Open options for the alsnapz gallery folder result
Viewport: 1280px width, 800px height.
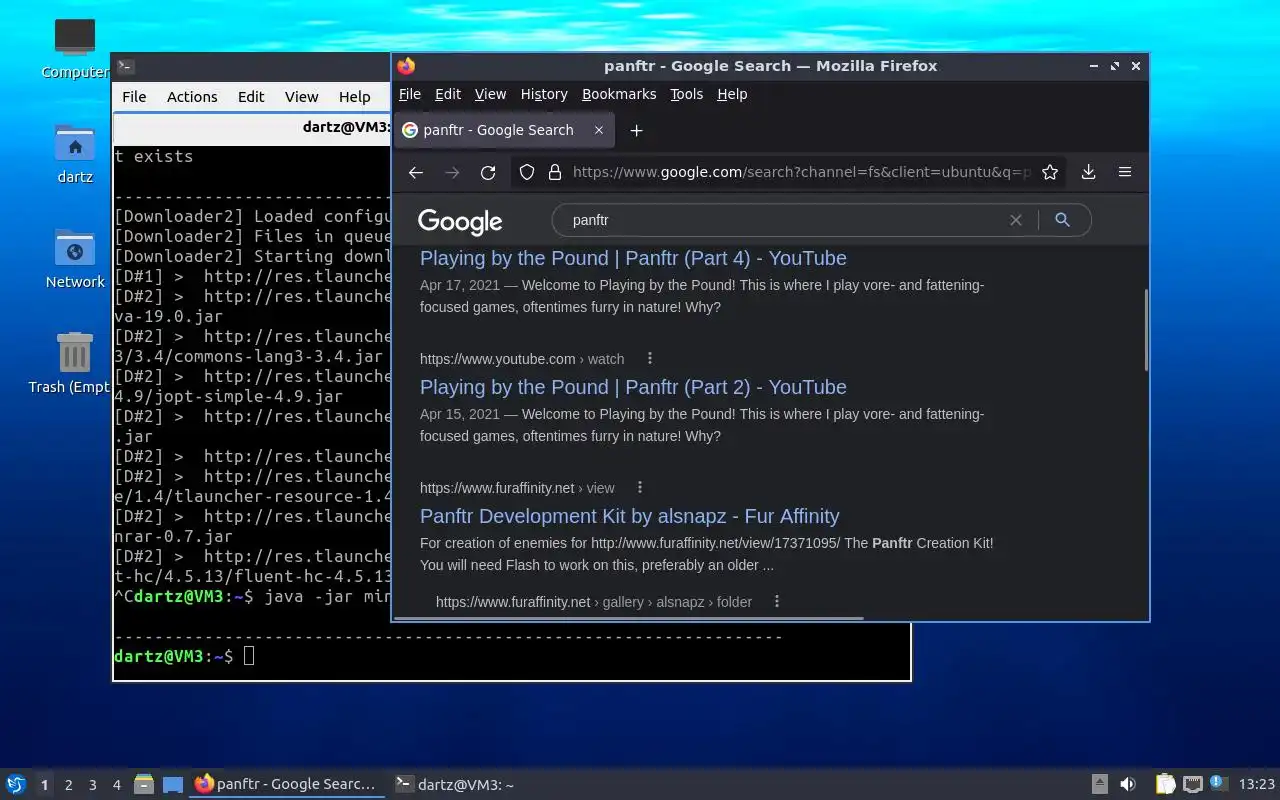777,601
